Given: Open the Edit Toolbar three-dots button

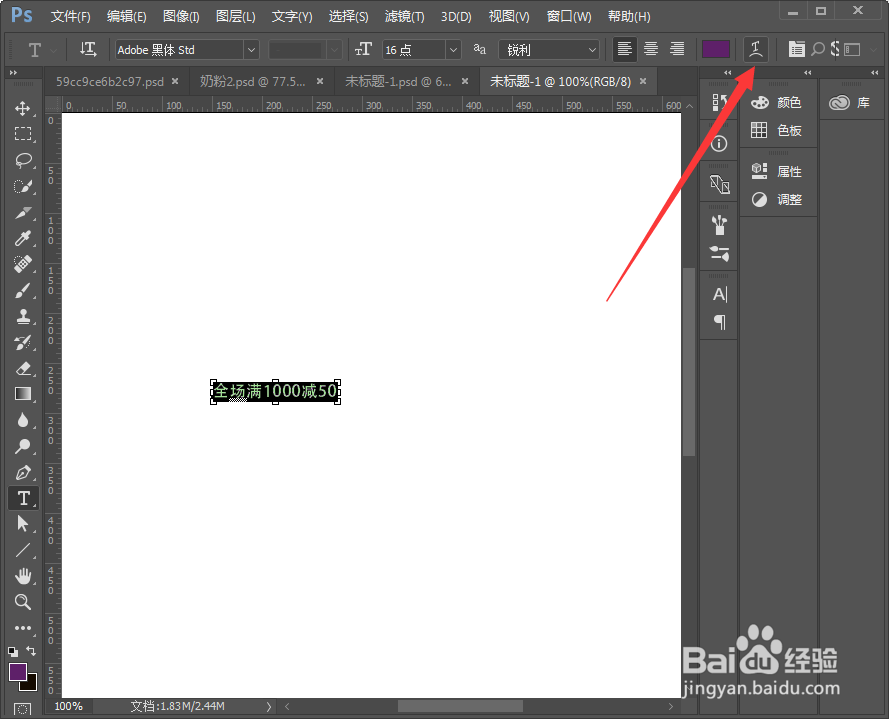Looking at the screenshot, I should tap(23, 628).
